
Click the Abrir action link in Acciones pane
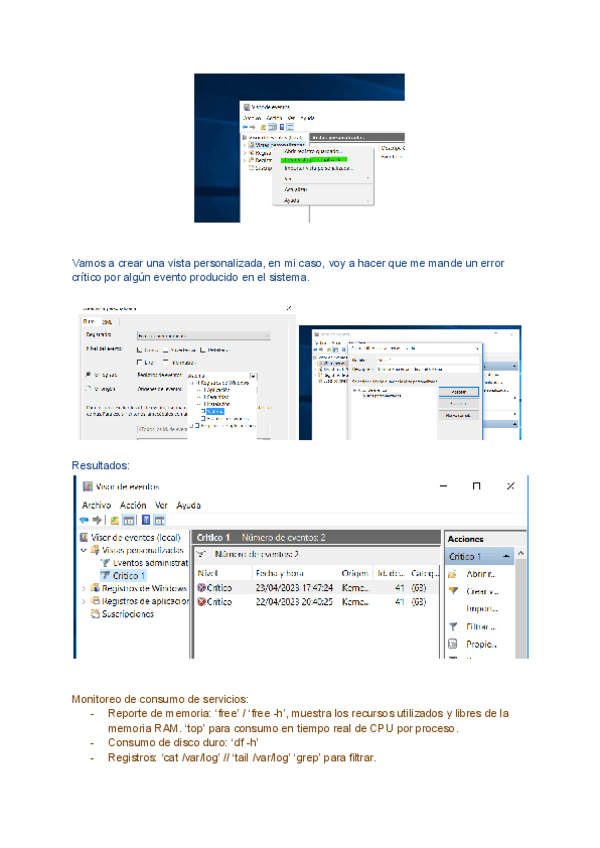[481, 574]
